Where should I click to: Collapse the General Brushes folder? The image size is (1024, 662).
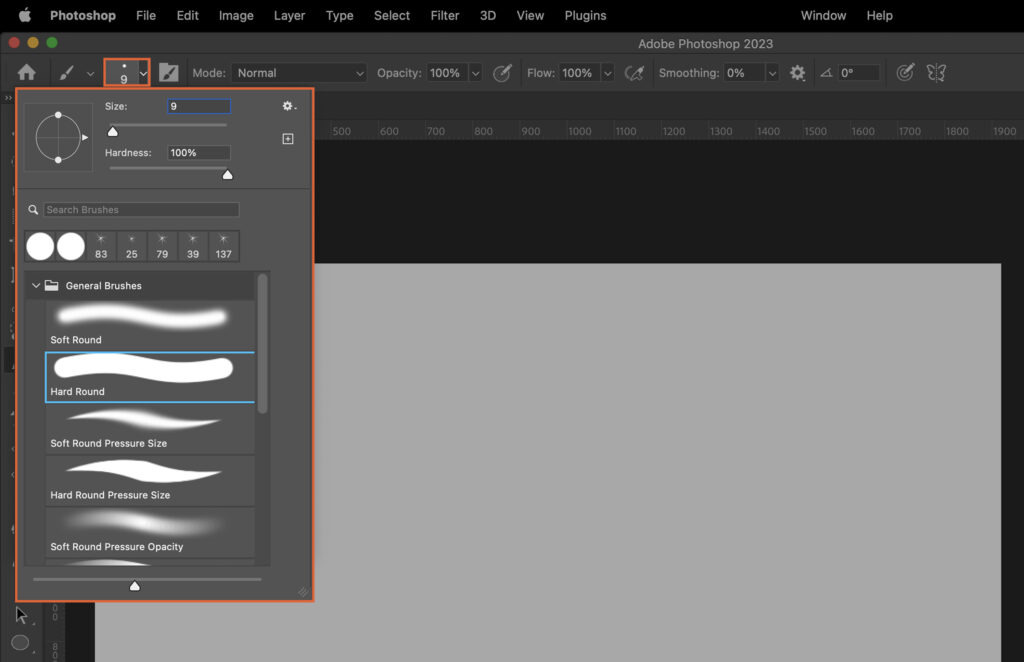(x=36, y=284)
